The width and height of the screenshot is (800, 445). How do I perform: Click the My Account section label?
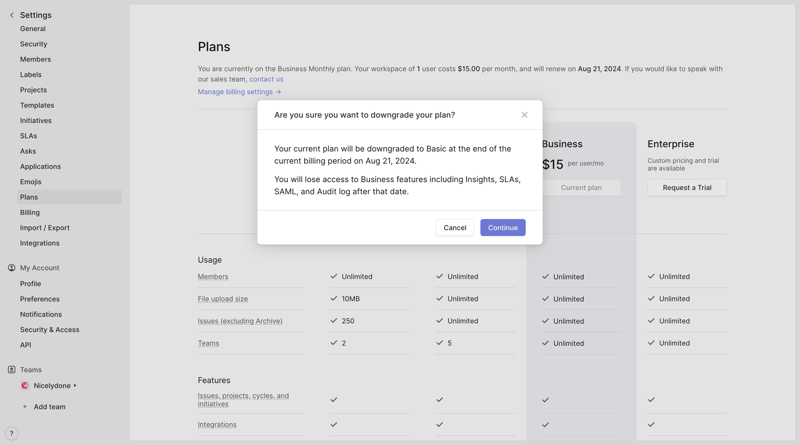tap(39, 268)
